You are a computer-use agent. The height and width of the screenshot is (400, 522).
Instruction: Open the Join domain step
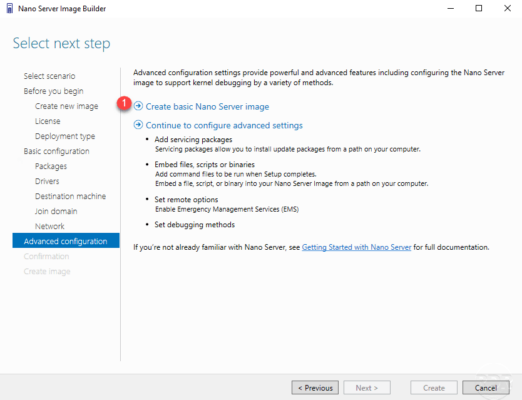[56, 211]
